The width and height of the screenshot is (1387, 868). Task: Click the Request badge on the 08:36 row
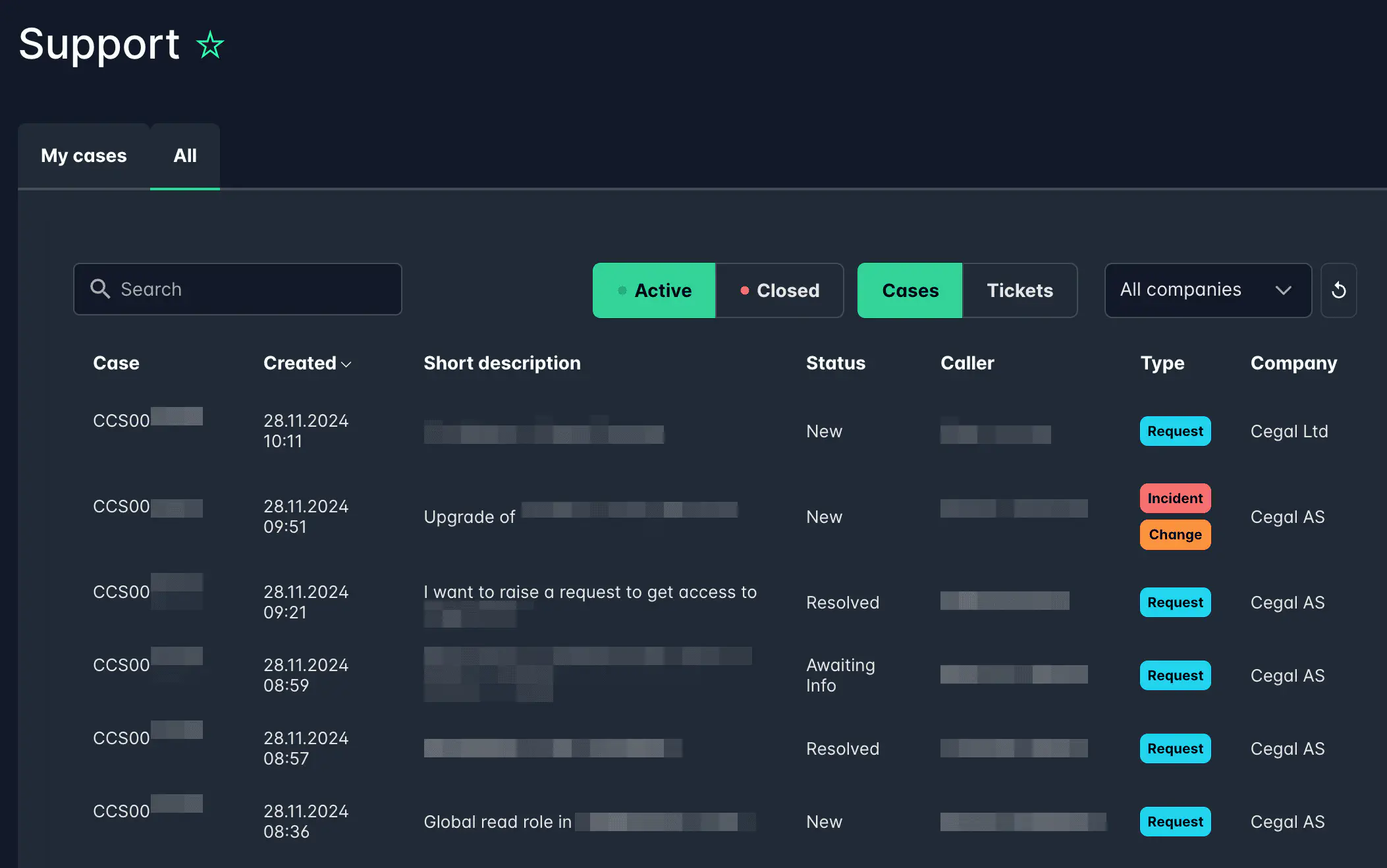tap(1175, 822)
